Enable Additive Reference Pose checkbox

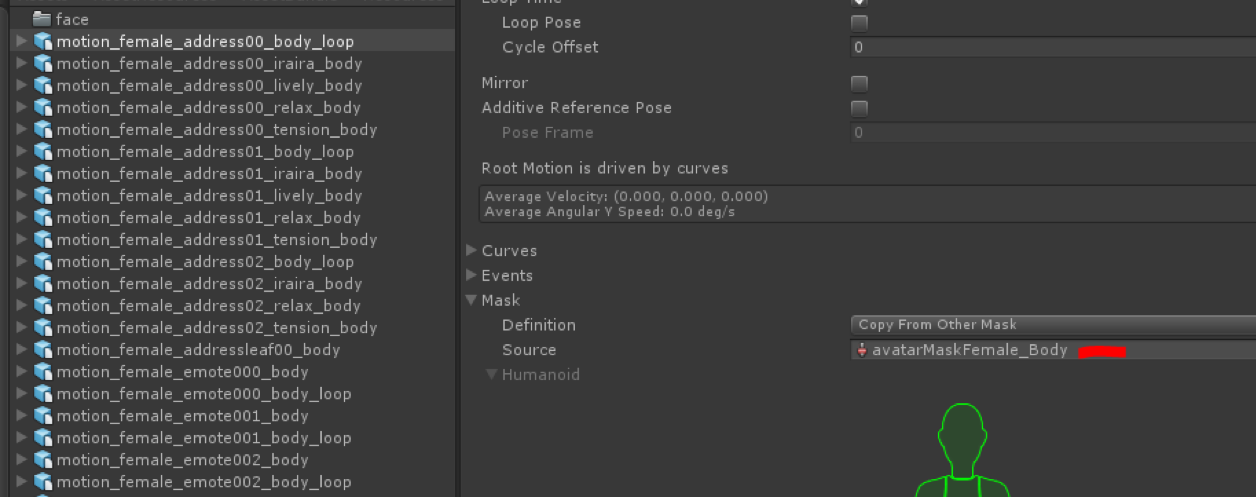coord(859,108)
